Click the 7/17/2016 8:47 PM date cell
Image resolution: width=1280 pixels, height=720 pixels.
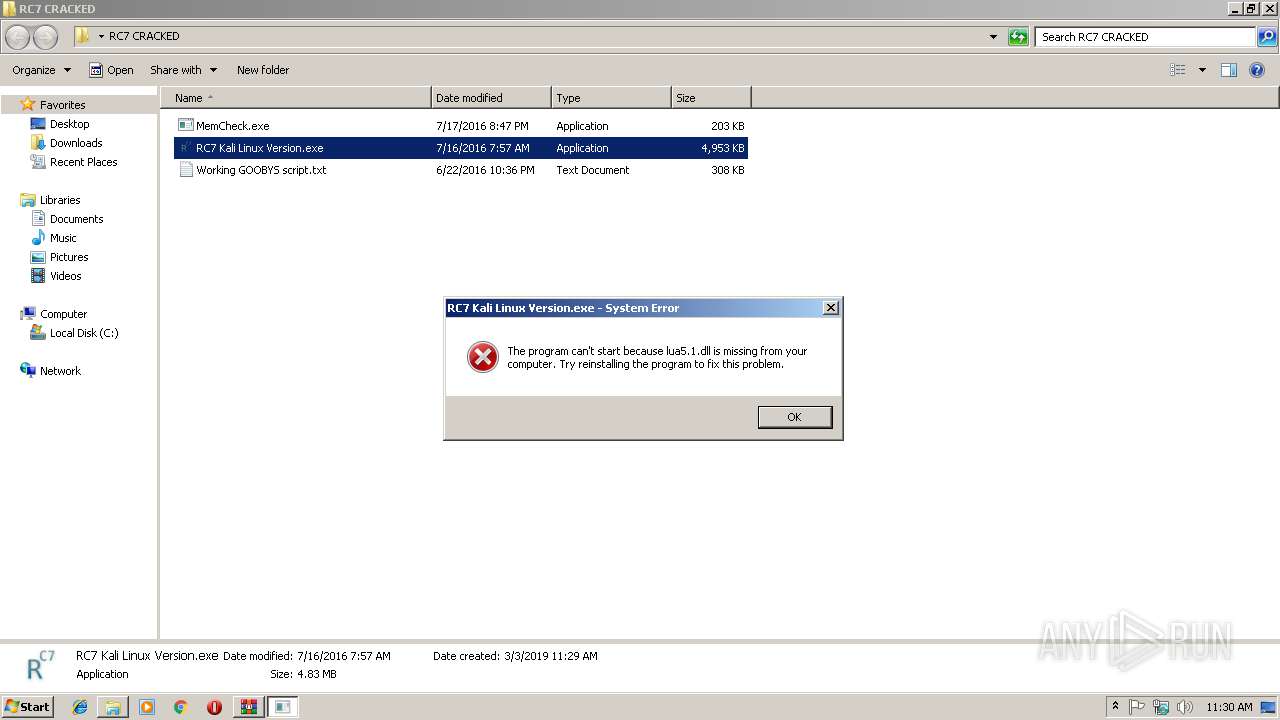point(482,126)
